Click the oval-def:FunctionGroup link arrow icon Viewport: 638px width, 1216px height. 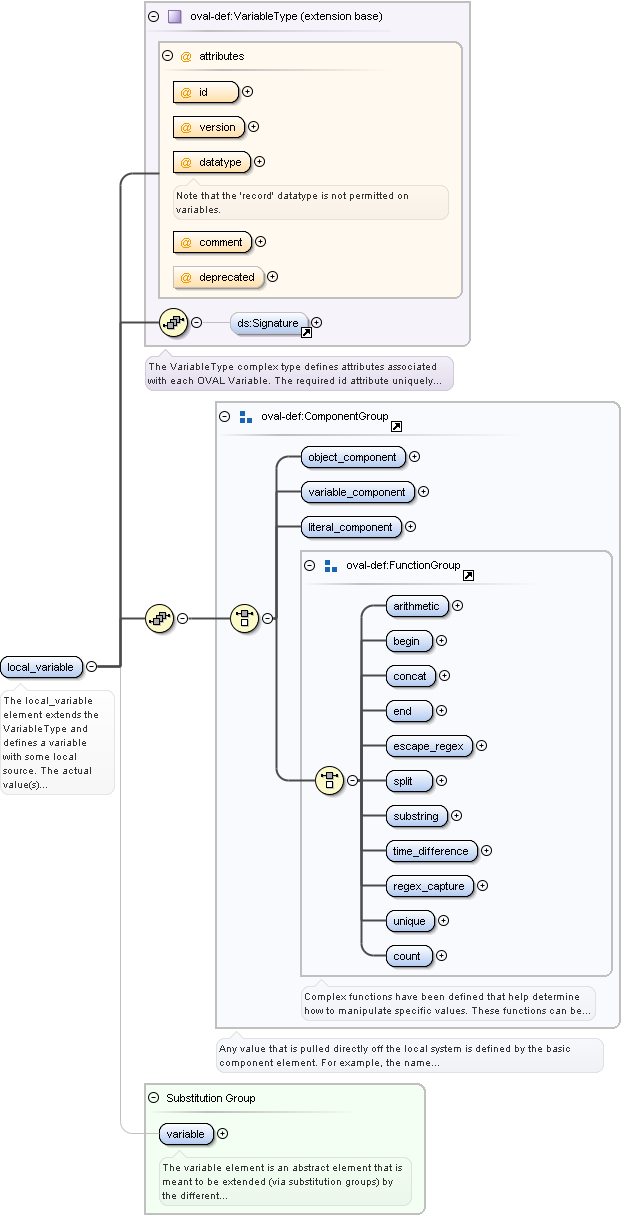[468, 575]
